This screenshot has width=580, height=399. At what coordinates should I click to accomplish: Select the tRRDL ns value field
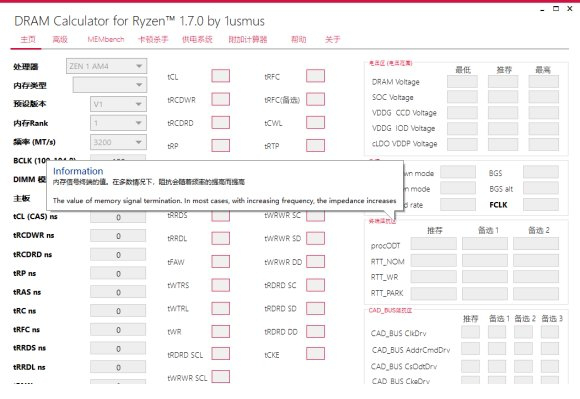[x=118, y=367]
